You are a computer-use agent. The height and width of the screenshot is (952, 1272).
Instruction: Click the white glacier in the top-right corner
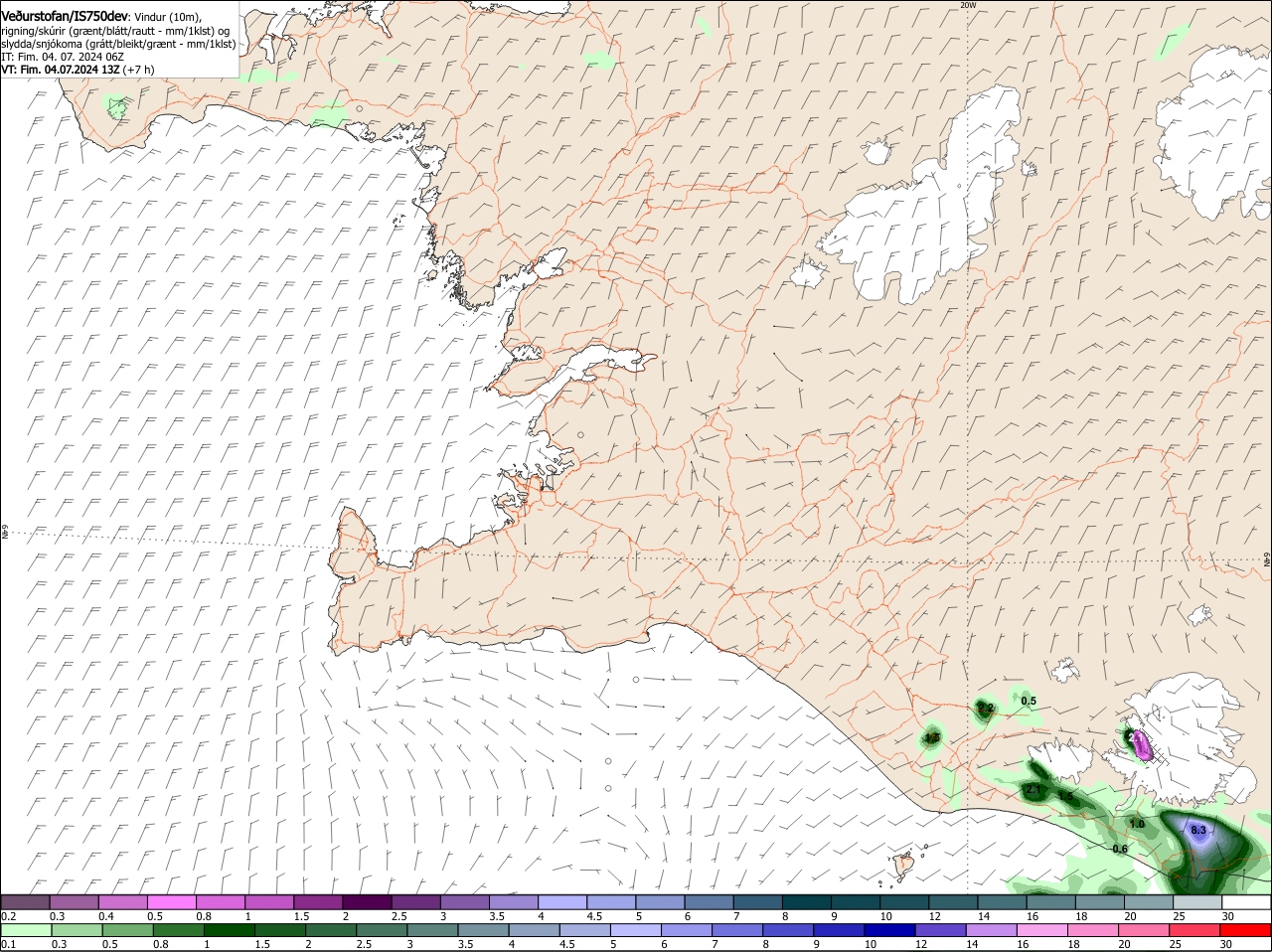coord(1212,134)
